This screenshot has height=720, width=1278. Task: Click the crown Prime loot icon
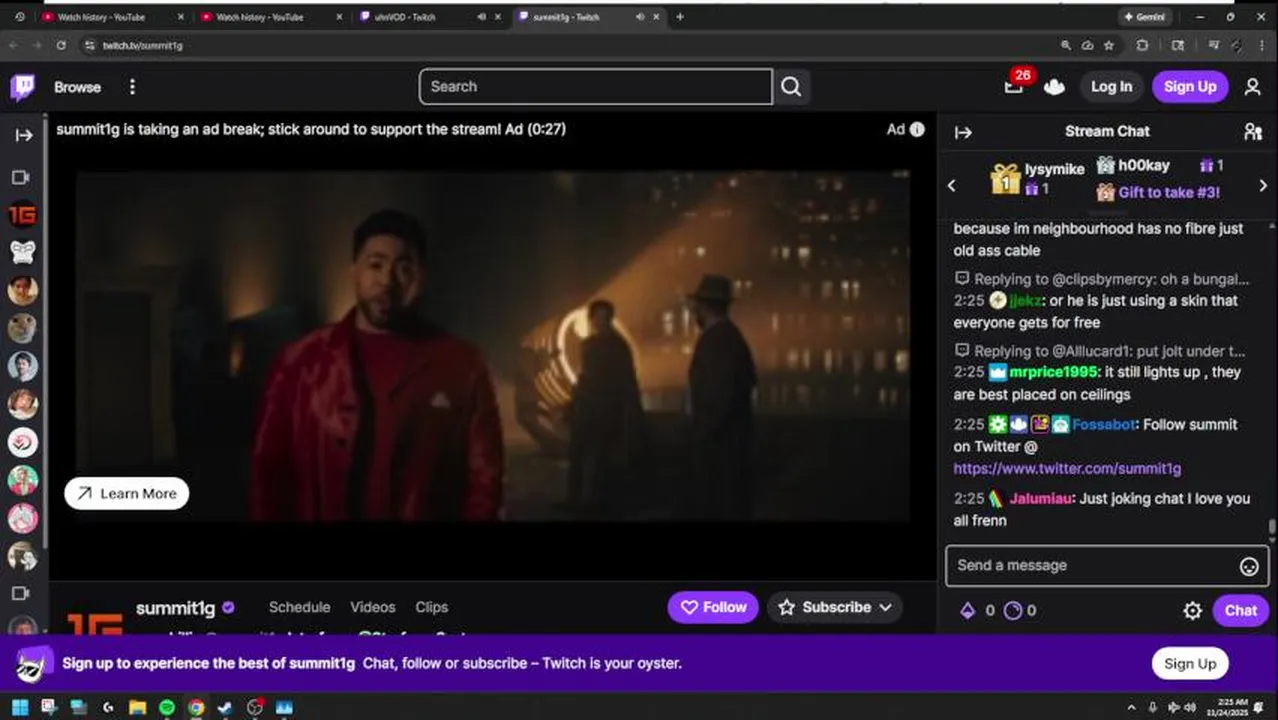click(1054, 87)
